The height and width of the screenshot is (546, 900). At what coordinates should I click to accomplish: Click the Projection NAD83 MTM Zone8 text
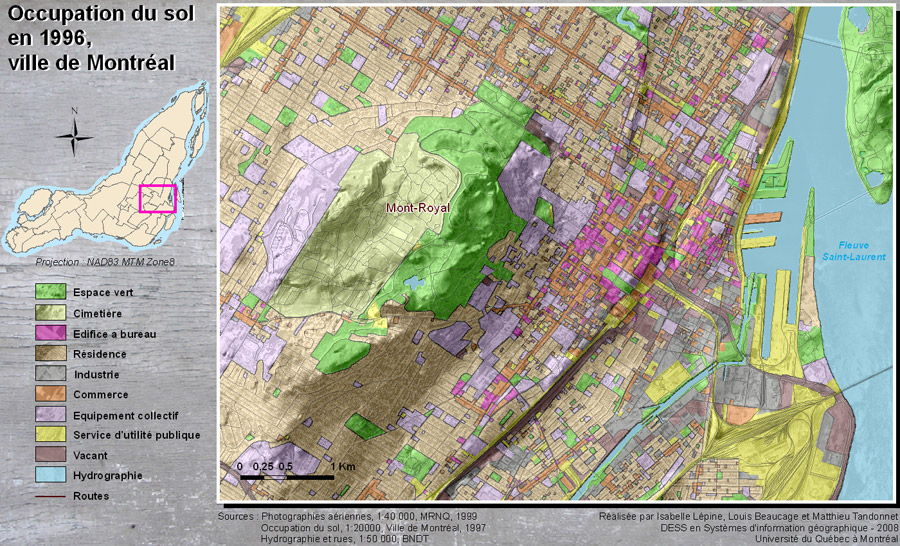104,262
